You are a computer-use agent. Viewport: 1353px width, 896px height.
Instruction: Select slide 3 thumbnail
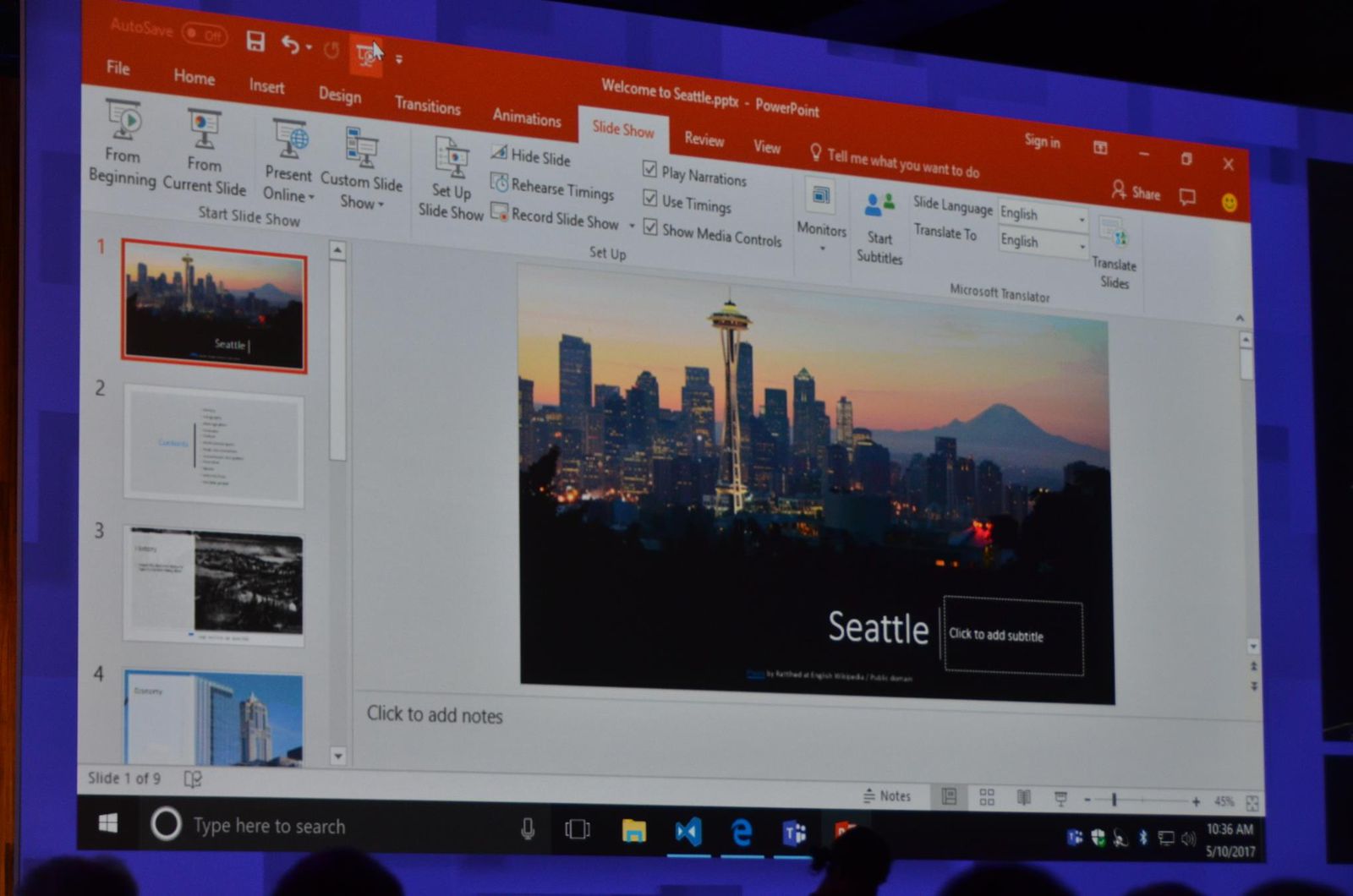[x=214, y=586]
